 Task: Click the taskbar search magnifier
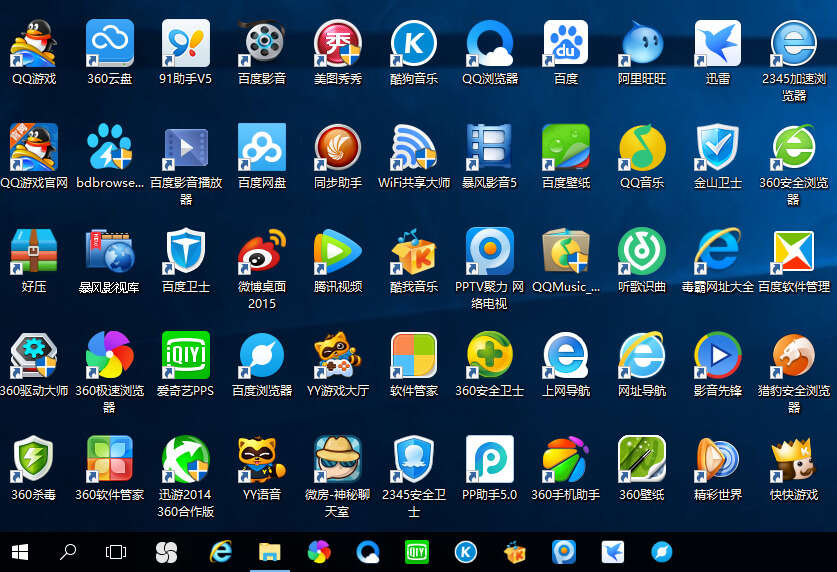point(68,552)
